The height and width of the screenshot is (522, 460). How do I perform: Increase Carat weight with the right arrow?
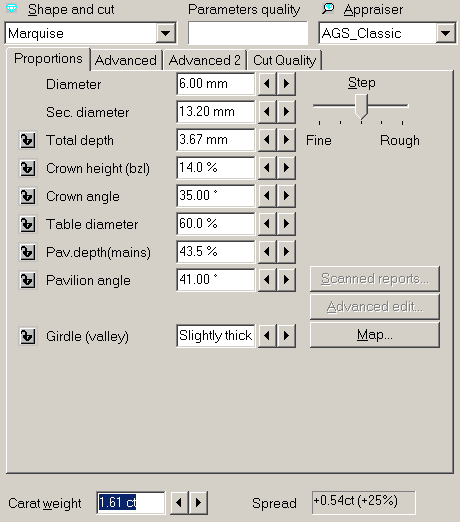click(198, 502)
